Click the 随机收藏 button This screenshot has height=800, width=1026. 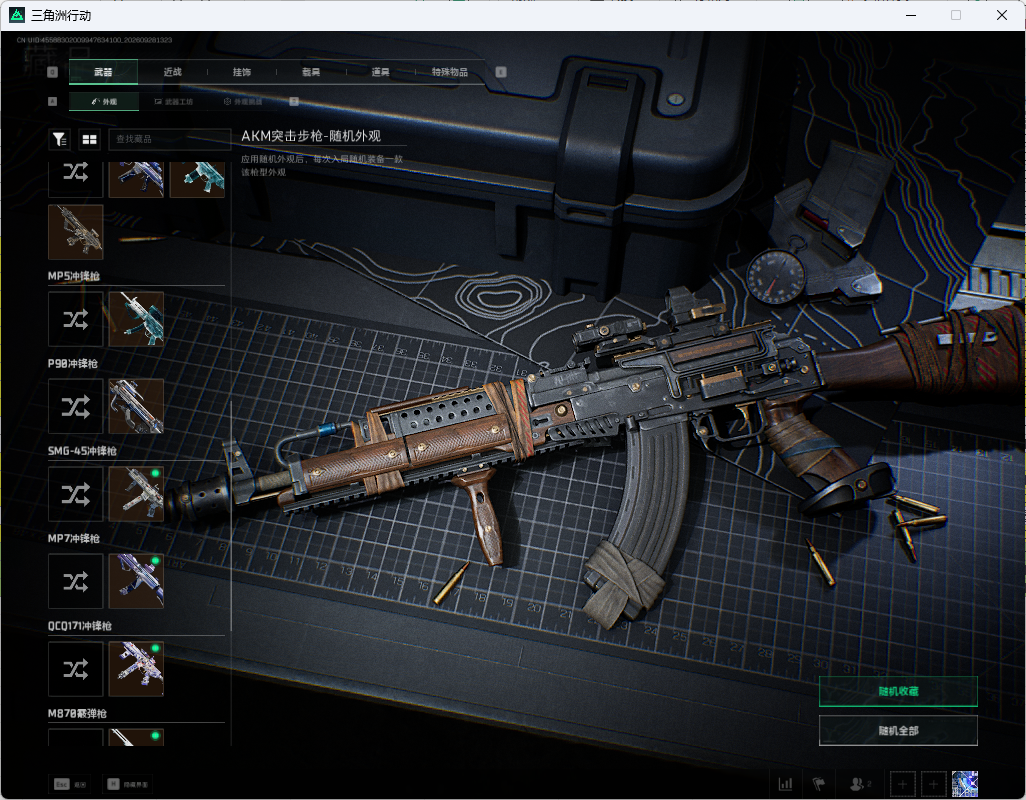coord(898,691)
